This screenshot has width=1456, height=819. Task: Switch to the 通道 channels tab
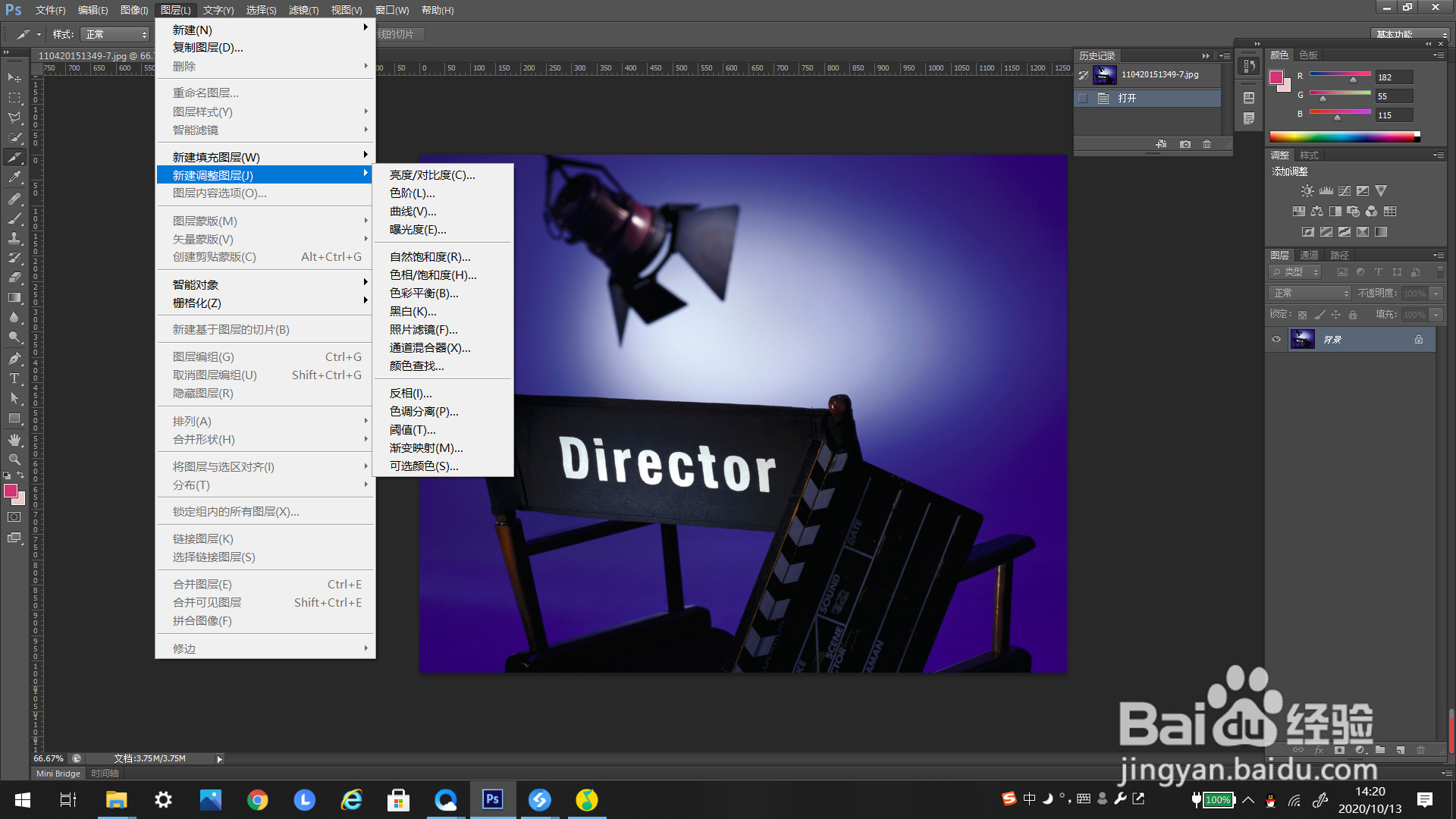tap(1309, 256)
